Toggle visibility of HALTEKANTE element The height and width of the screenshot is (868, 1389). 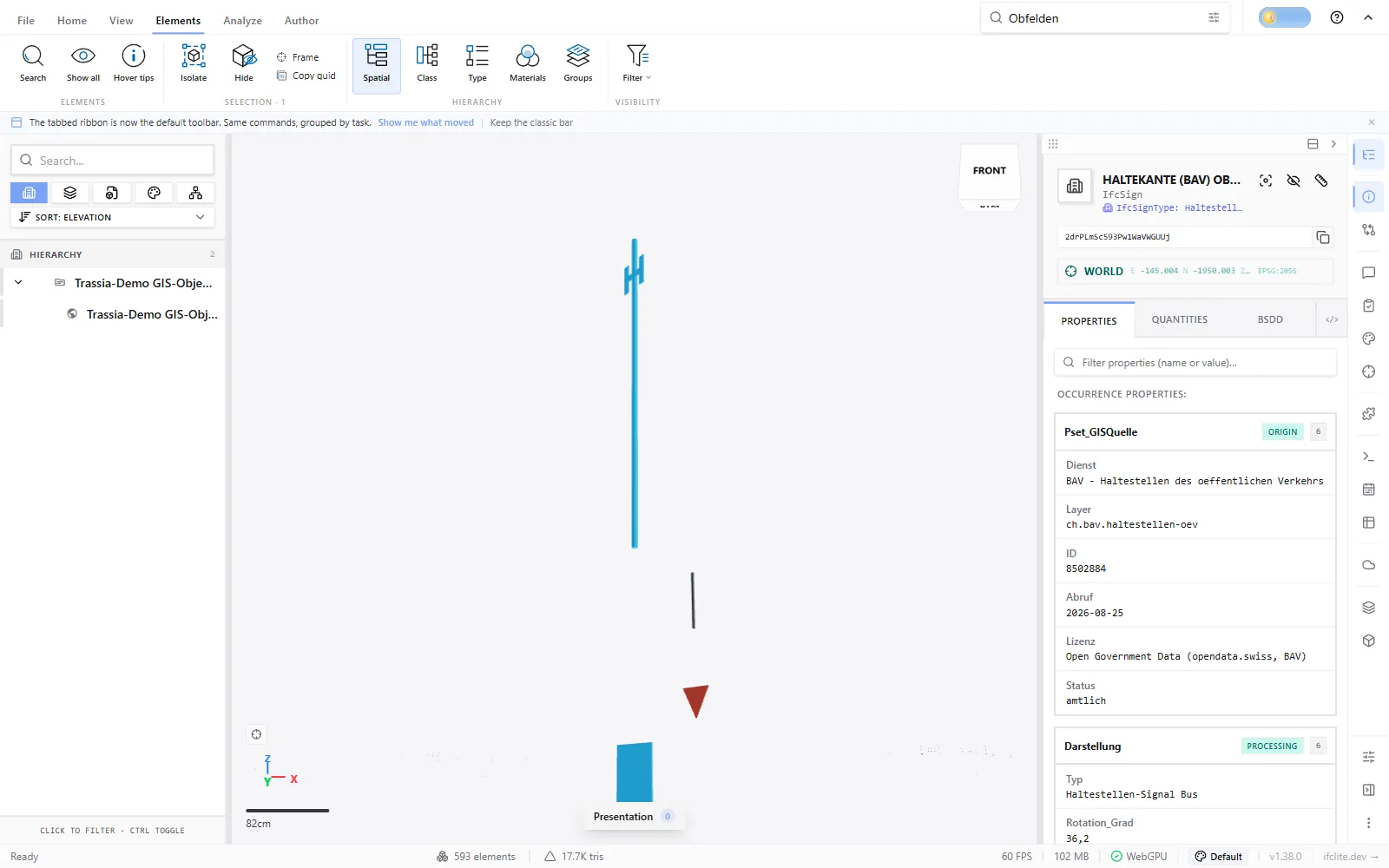click(1294, 181)
